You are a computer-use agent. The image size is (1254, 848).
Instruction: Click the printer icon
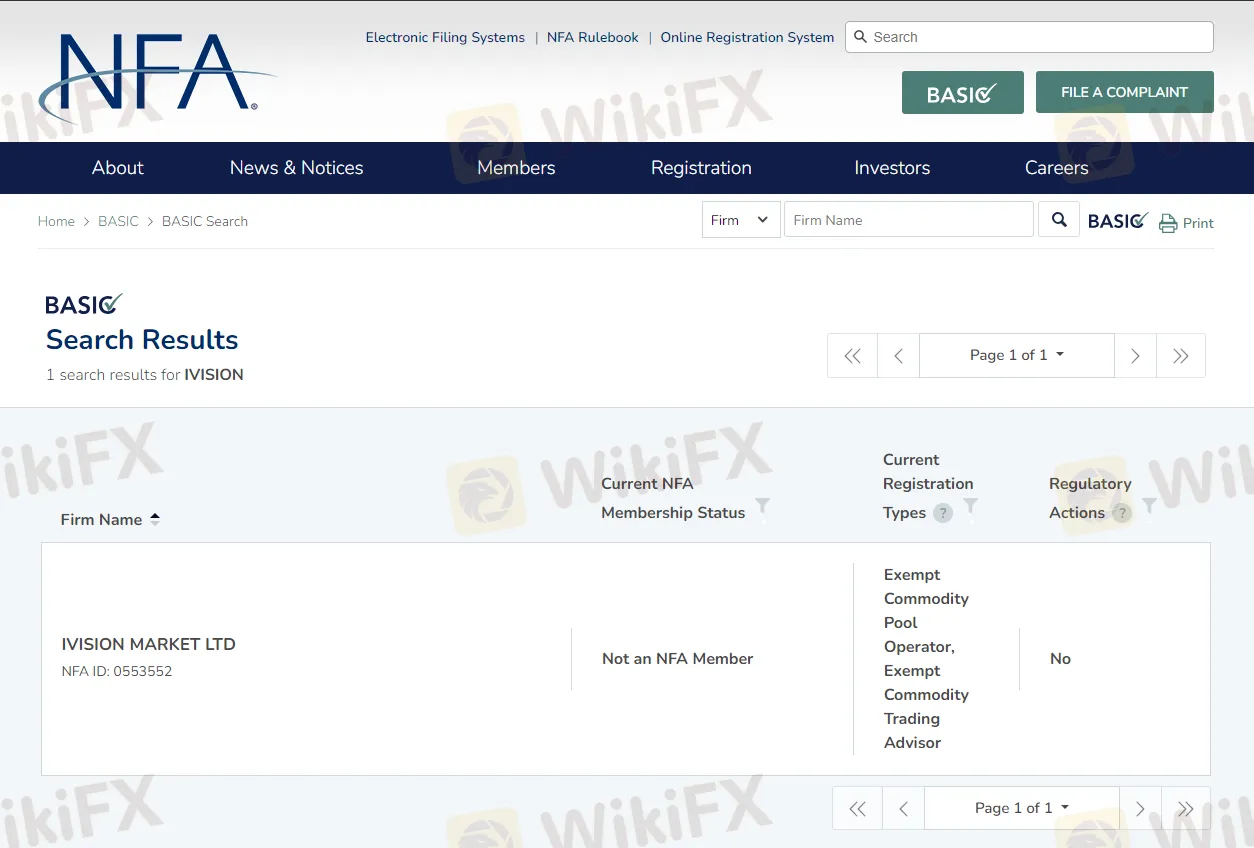[1168, 223]
